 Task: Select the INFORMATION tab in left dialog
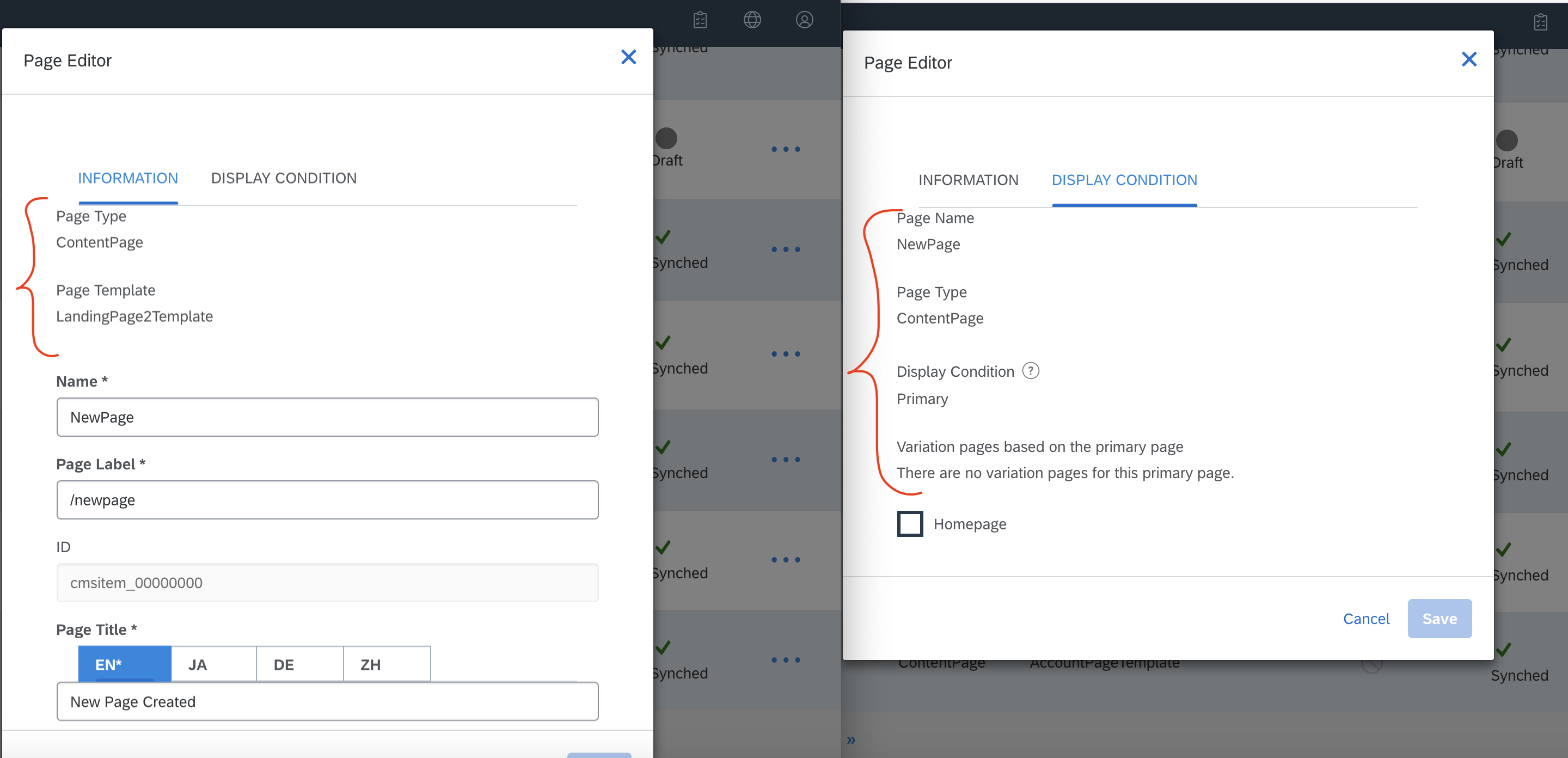(128, 178)
